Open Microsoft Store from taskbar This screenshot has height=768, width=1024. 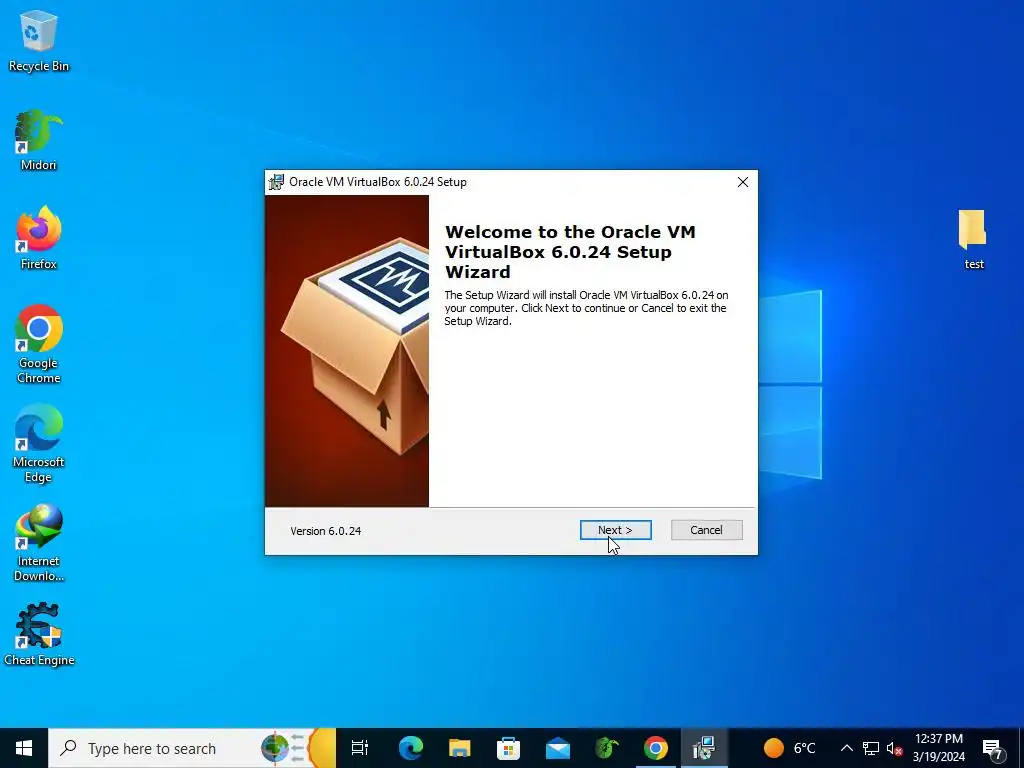click(509, 748)
